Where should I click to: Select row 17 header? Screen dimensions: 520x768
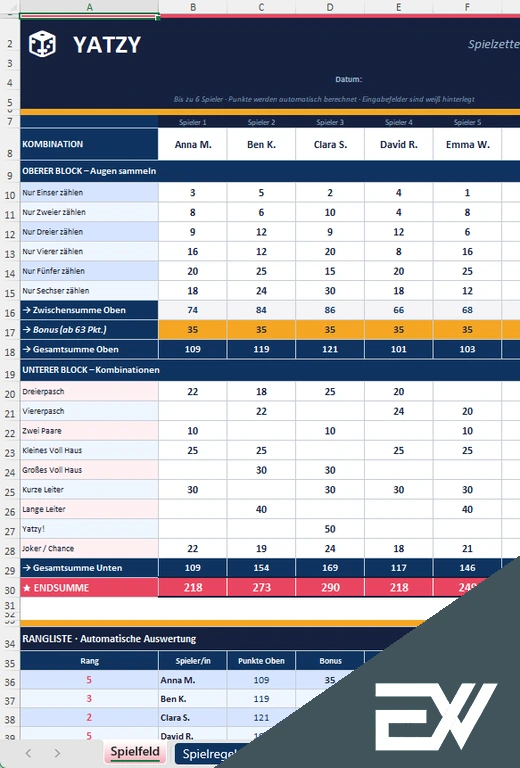(10, 330)
